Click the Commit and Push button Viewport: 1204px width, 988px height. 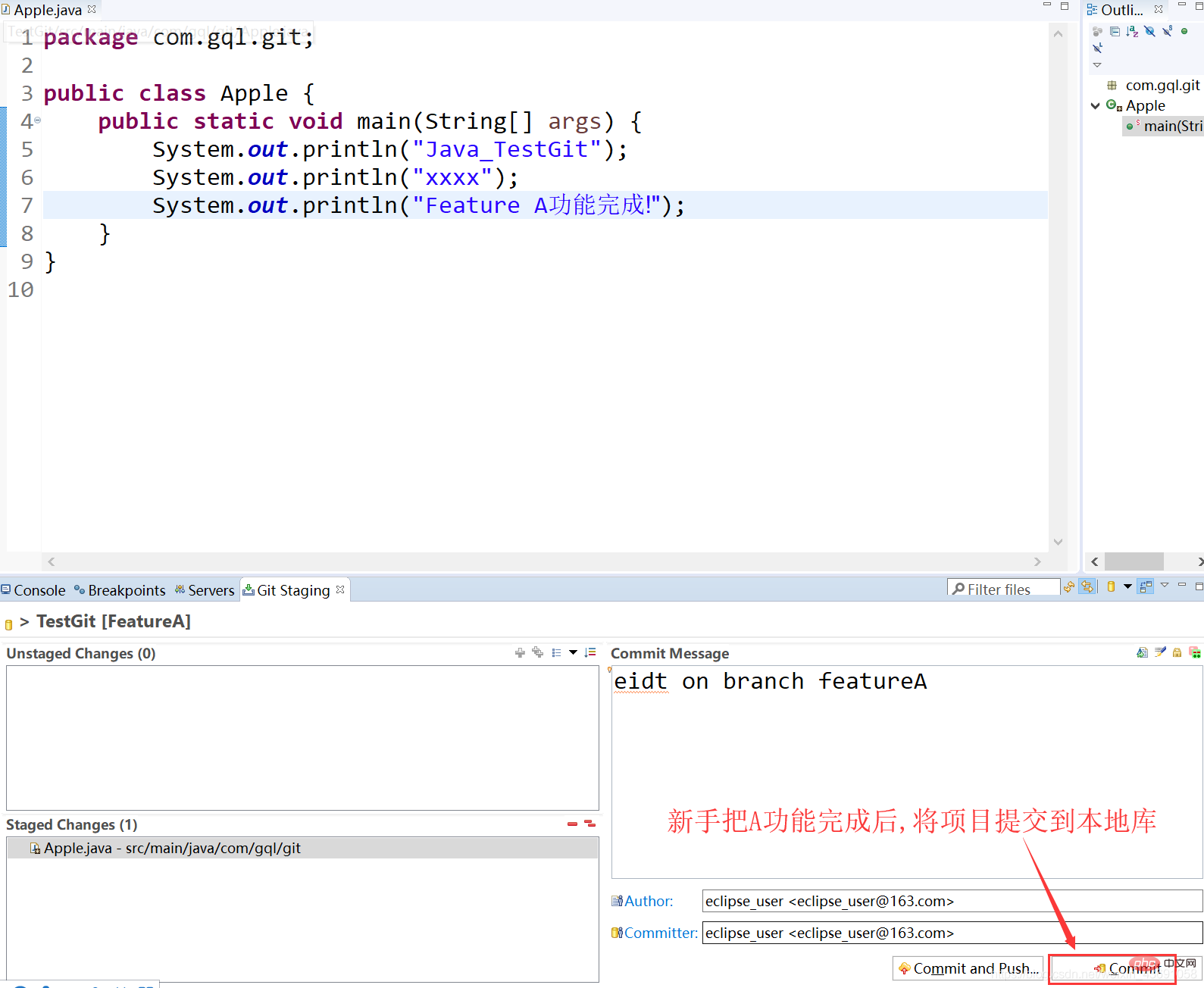tap(968, 968)
